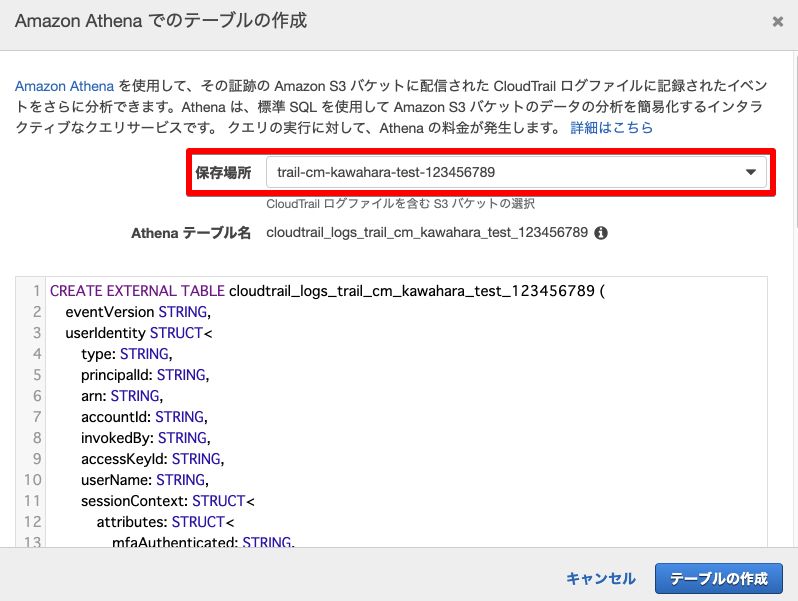The height and width of the screenshot is (601, 798).
Task: Click the principalId: STRING line
Action: click(145, 375)
